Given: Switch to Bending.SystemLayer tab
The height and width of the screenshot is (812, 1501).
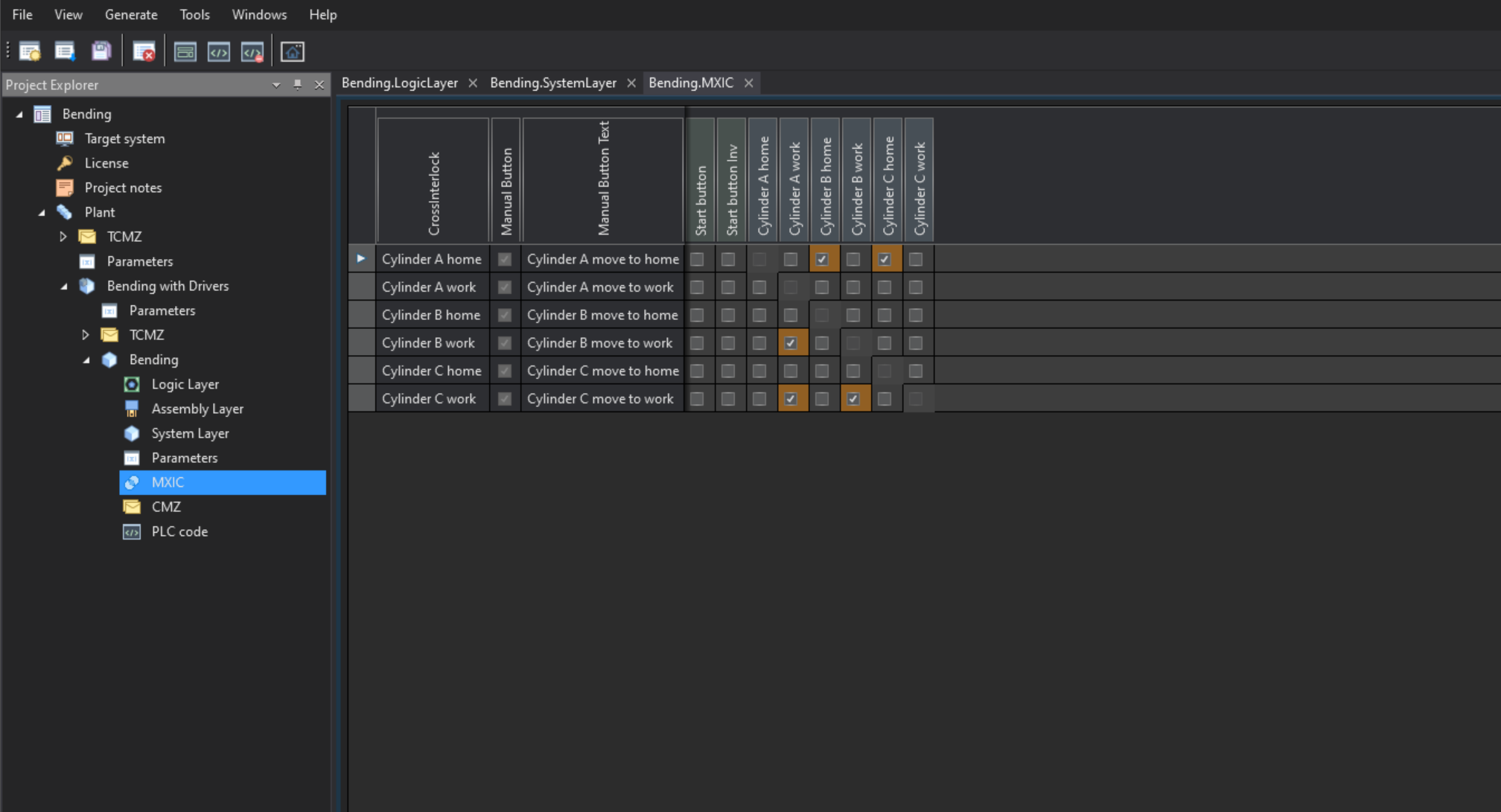Looking at the screenshot, I should [555, 82].
